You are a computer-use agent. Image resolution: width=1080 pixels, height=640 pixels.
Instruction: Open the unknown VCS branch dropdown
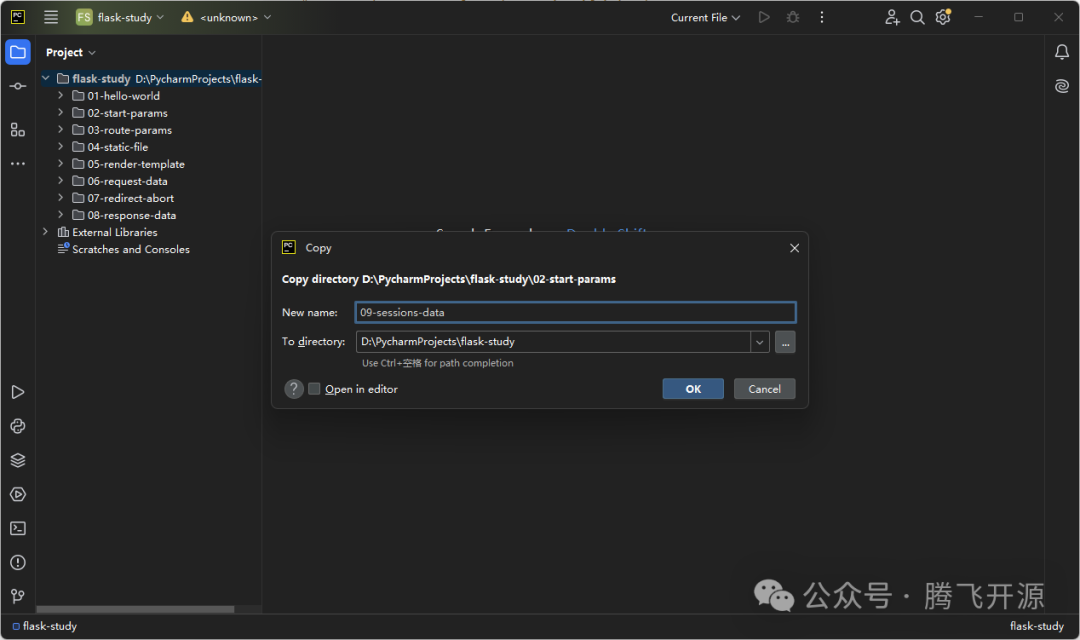click(227, 17)
